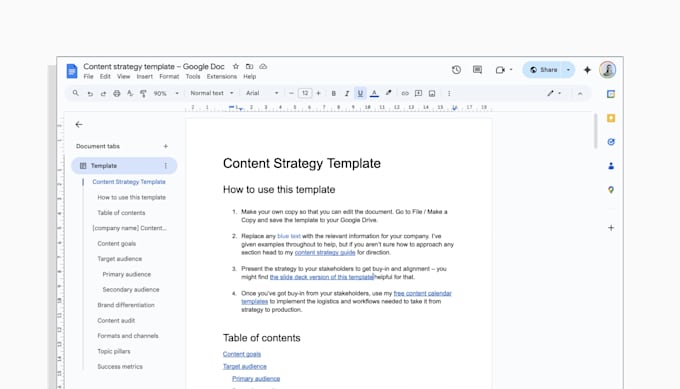Click the Share button
Viewport: 680px width, 389px height.
point(543,70)
